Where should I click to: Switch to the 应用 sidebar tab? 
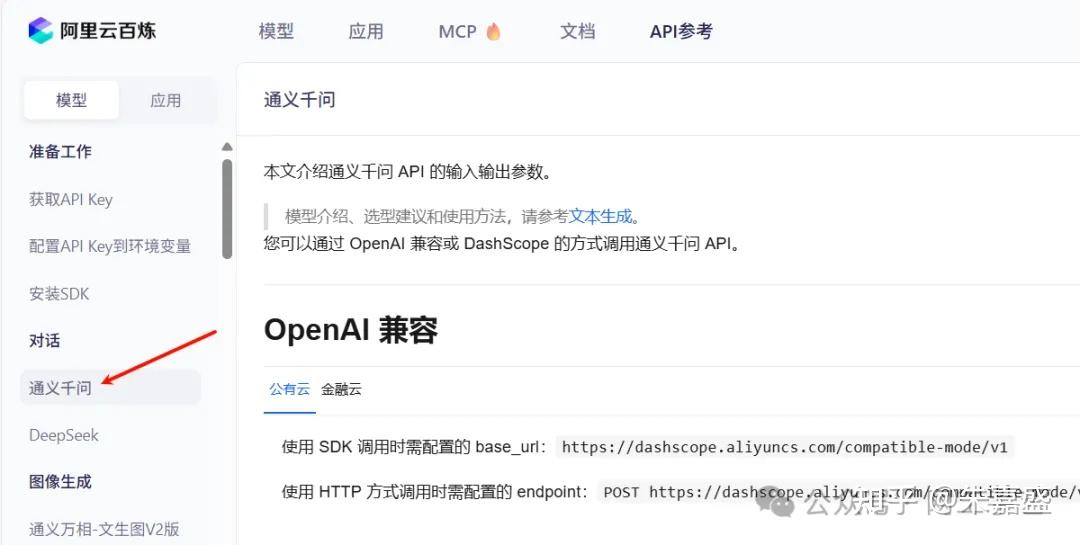point(165,101)
